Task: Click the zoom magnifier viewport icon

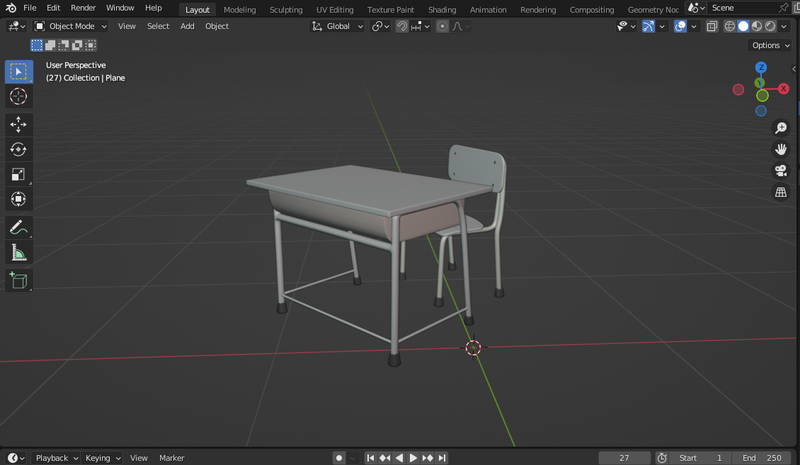Action: click(x=781, y=128)
